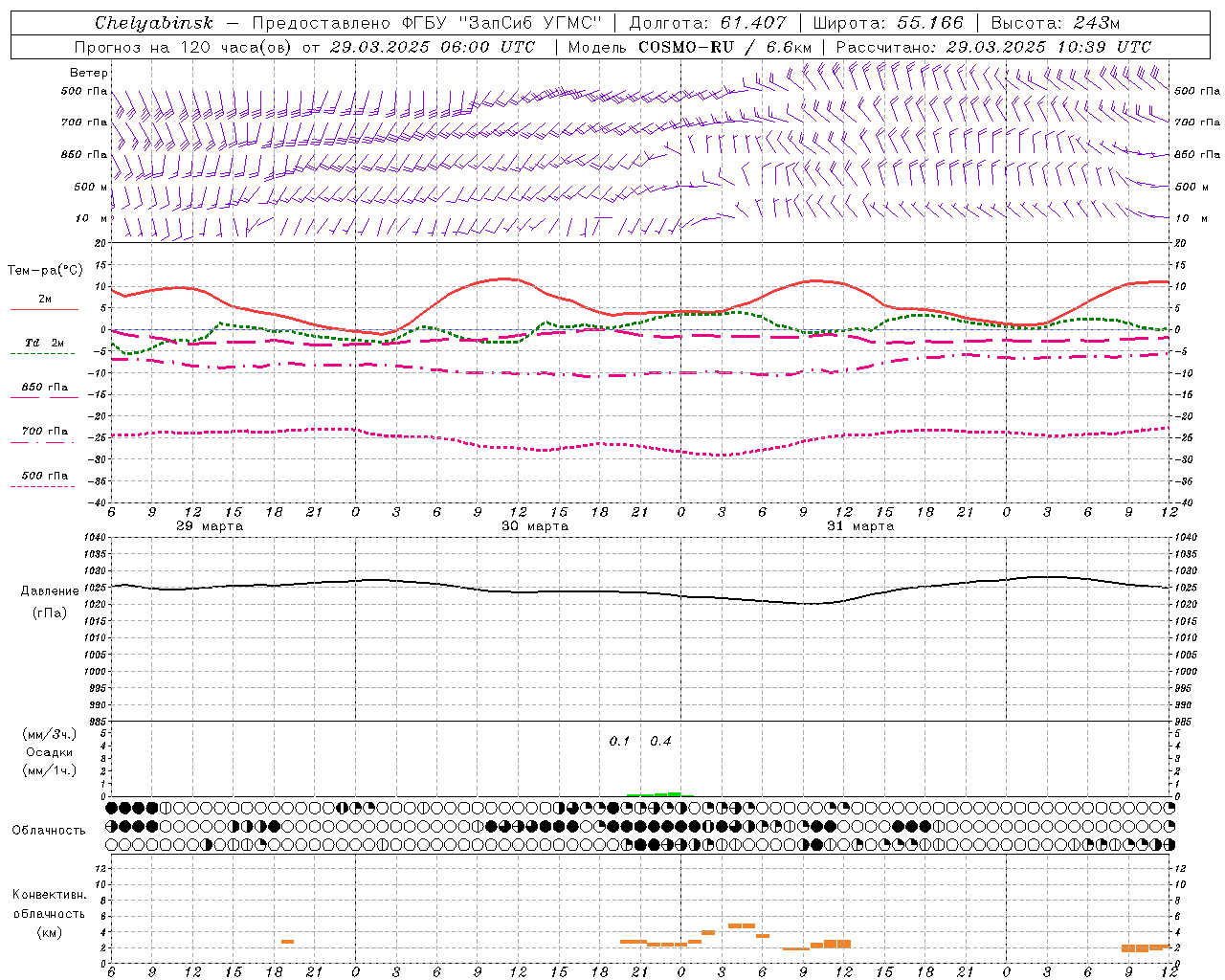
Task: Click the orange convective cloud bar near 18h March 29
Action: pos(287,942)
